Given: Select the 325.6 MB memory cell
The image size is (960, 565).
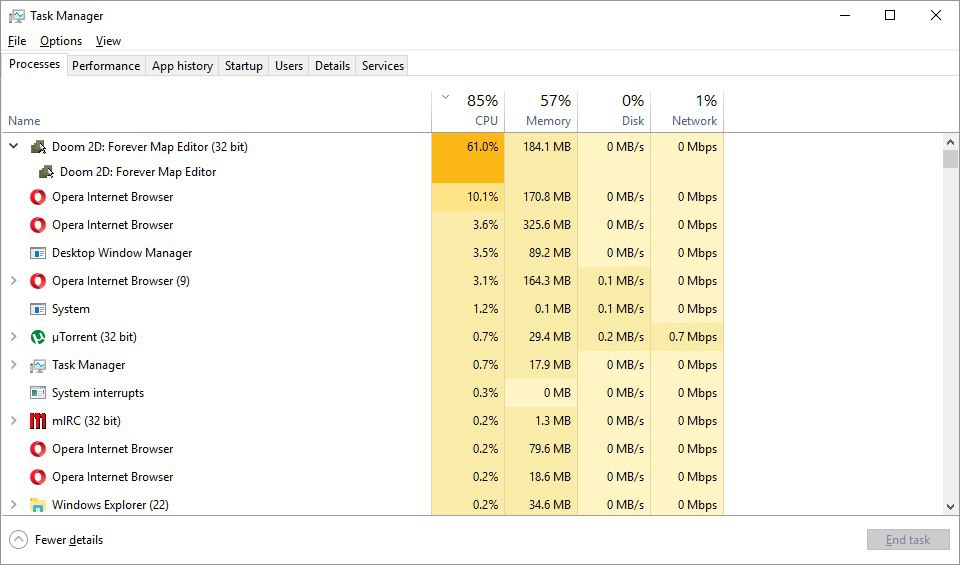Looking at the screenshot, I should pyautogui.click(x=541, y=225).
